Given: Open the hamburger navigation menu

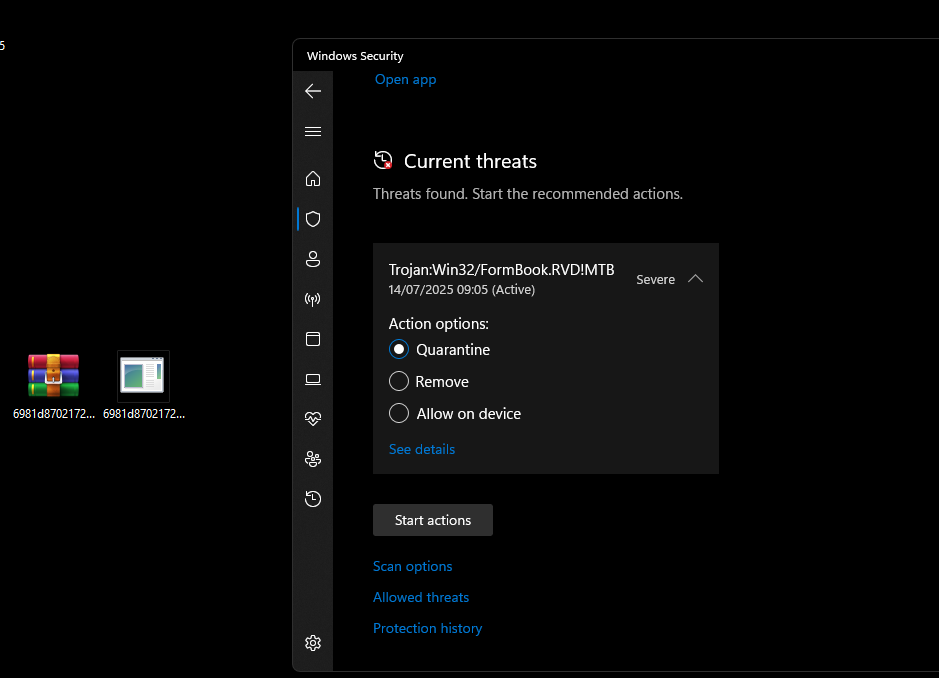Looking at the screenshot, I should tap(313, 132).
